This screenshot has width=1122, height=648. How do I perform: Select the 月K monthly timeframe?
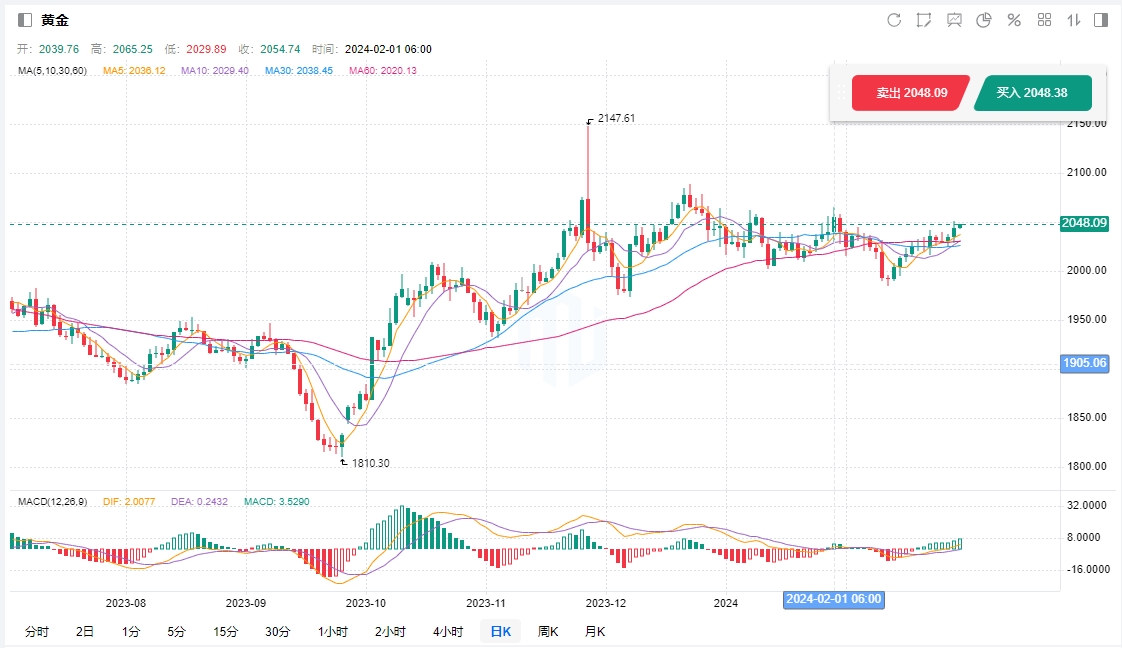coord(594,631)
